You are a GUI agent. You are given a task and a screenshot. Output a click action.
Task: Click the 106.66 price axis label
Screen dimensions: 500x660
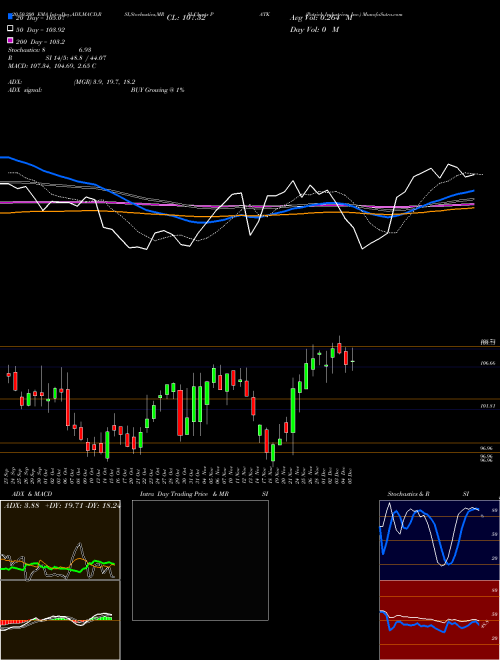tap(488, 363)
